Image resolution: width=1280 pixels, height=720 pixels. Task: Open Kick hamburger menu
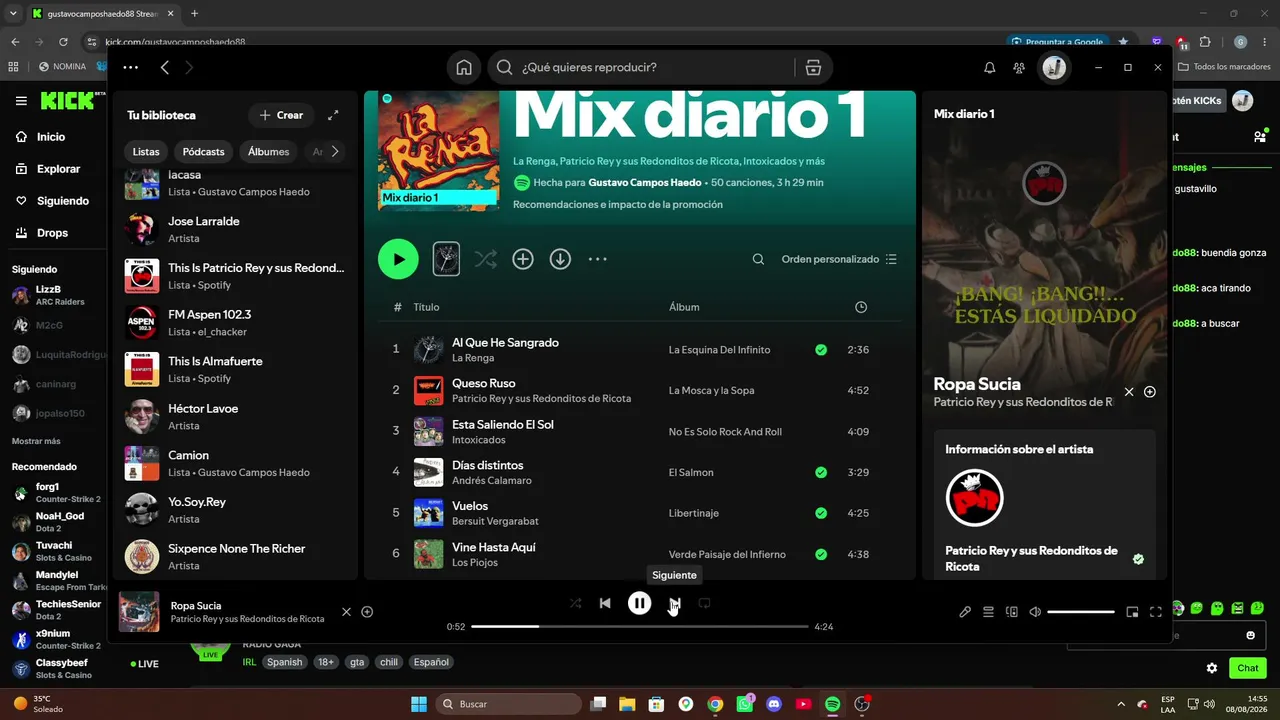[x=21, y=101]
